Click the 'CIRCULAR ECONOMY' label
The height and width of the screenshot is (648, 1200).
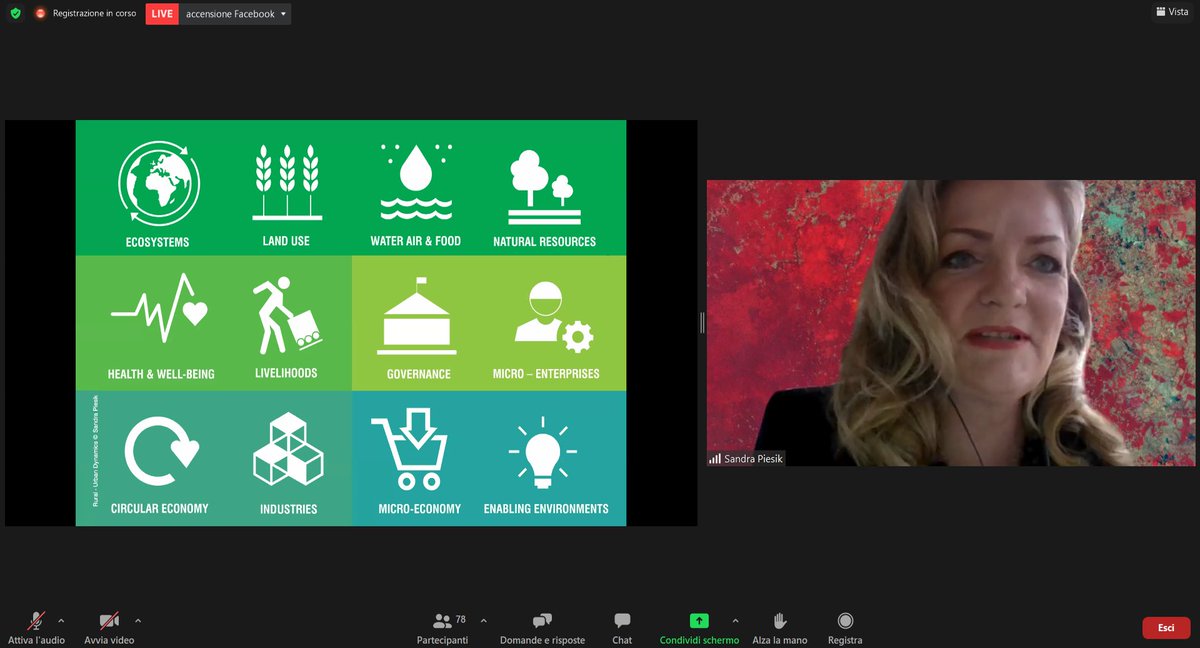pyautogui.click(x=160, y=508)
